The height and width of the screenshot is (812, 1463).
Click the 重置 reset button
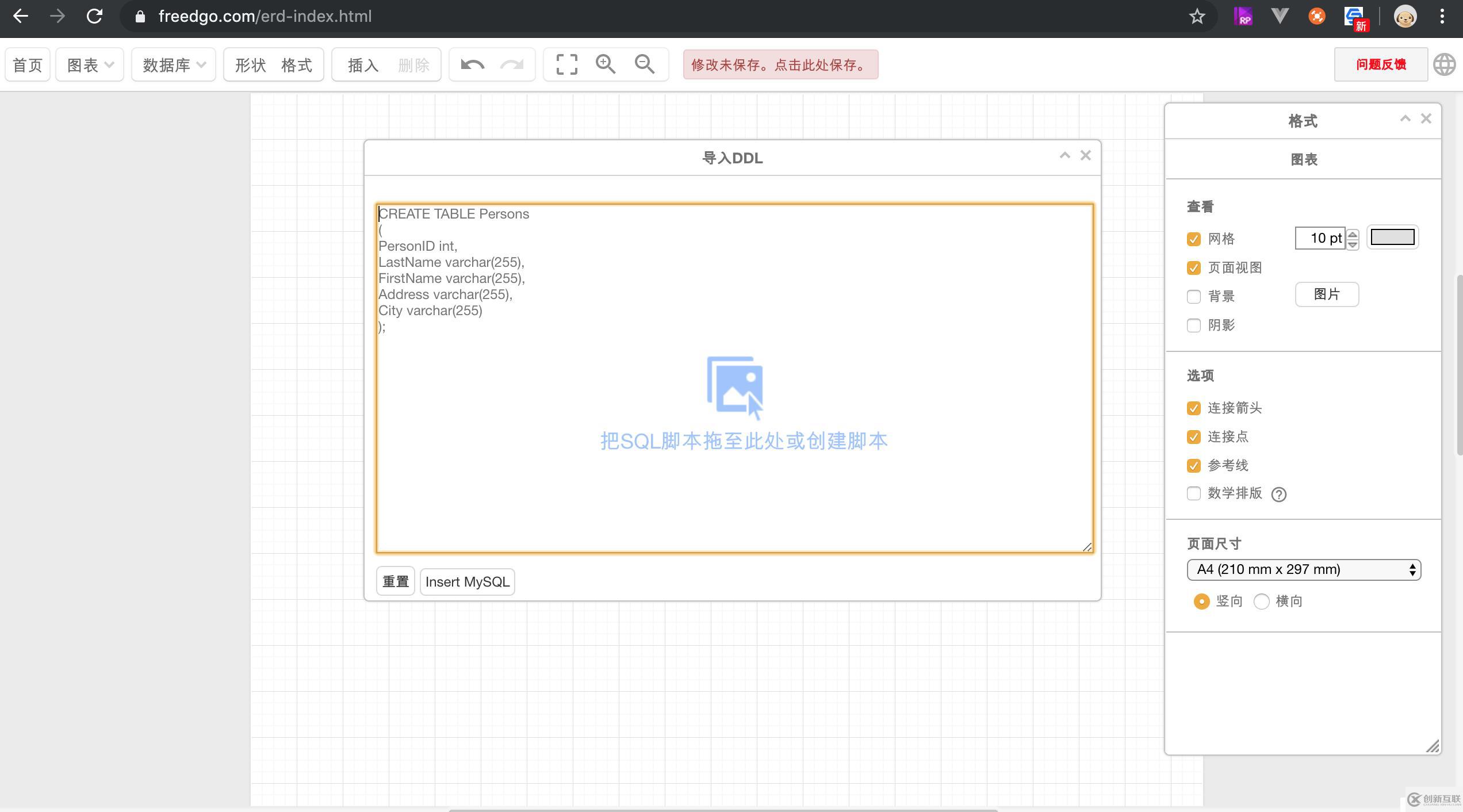point(396,581)
